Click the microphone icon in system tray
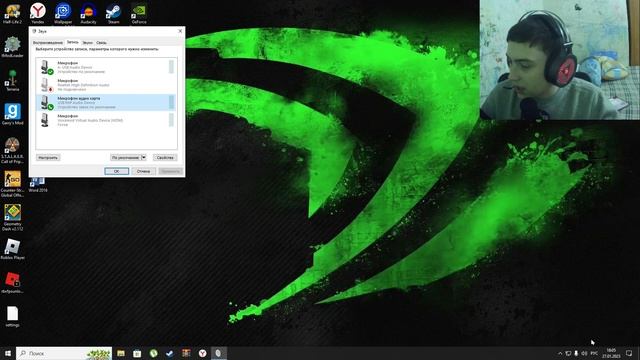Image resolution: width=640 pixels, height=360 pixels. coord(576,353)
